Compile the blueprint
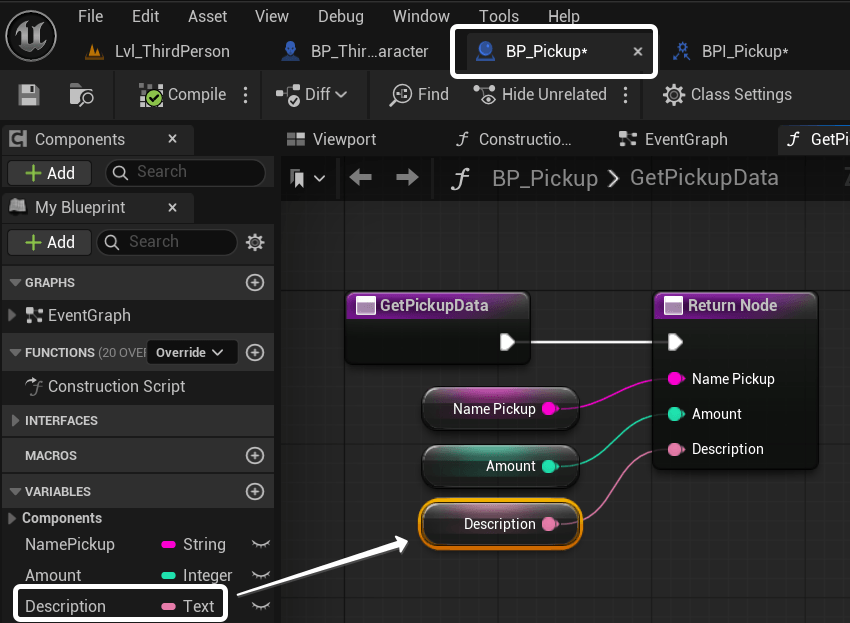Image resolution: width=850 pixels, height=623 pixels. point(185,95)
